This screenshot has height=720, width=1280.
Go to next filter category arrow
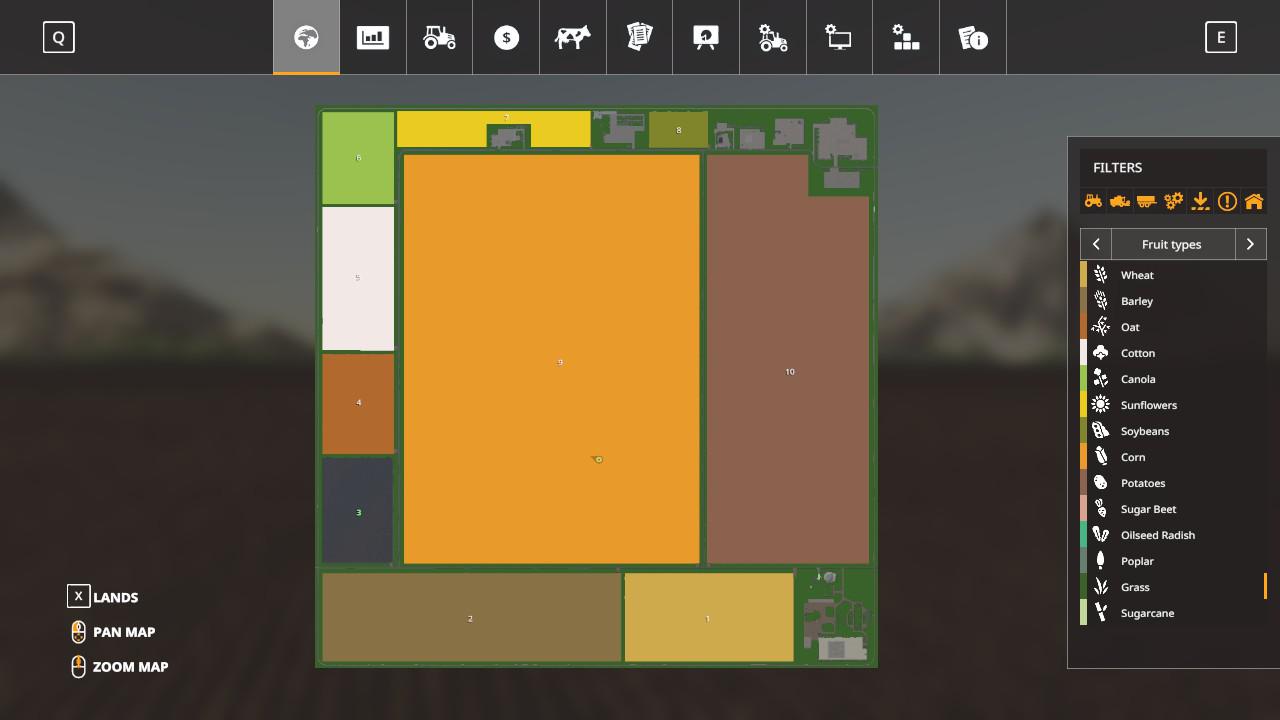1250,244
